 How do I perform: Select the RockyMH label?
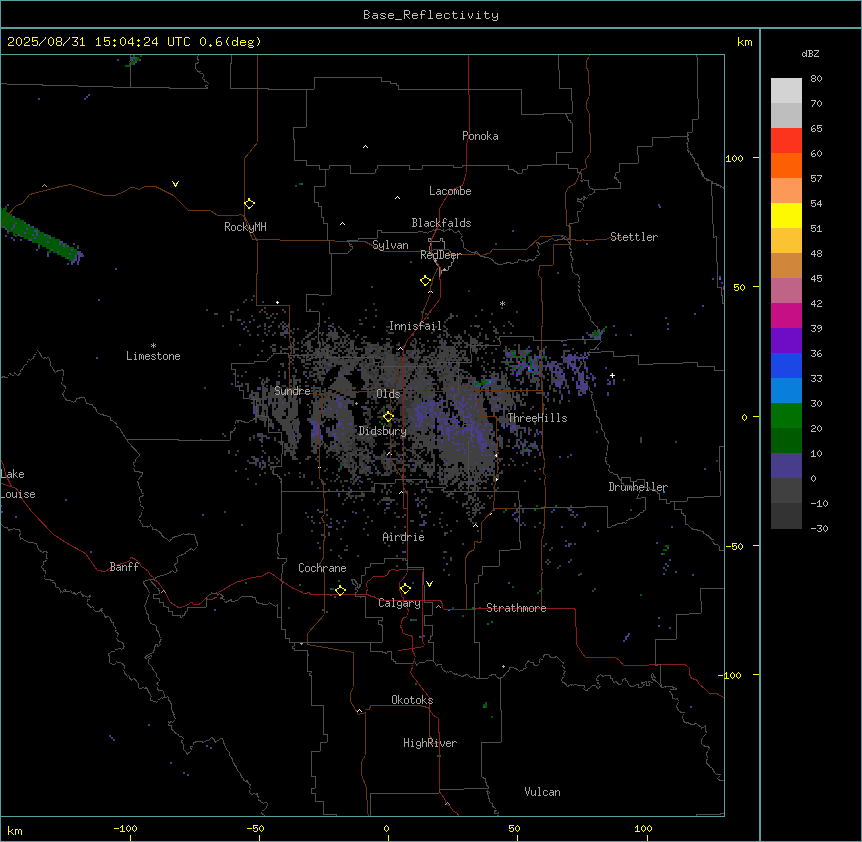coord(245,227)
